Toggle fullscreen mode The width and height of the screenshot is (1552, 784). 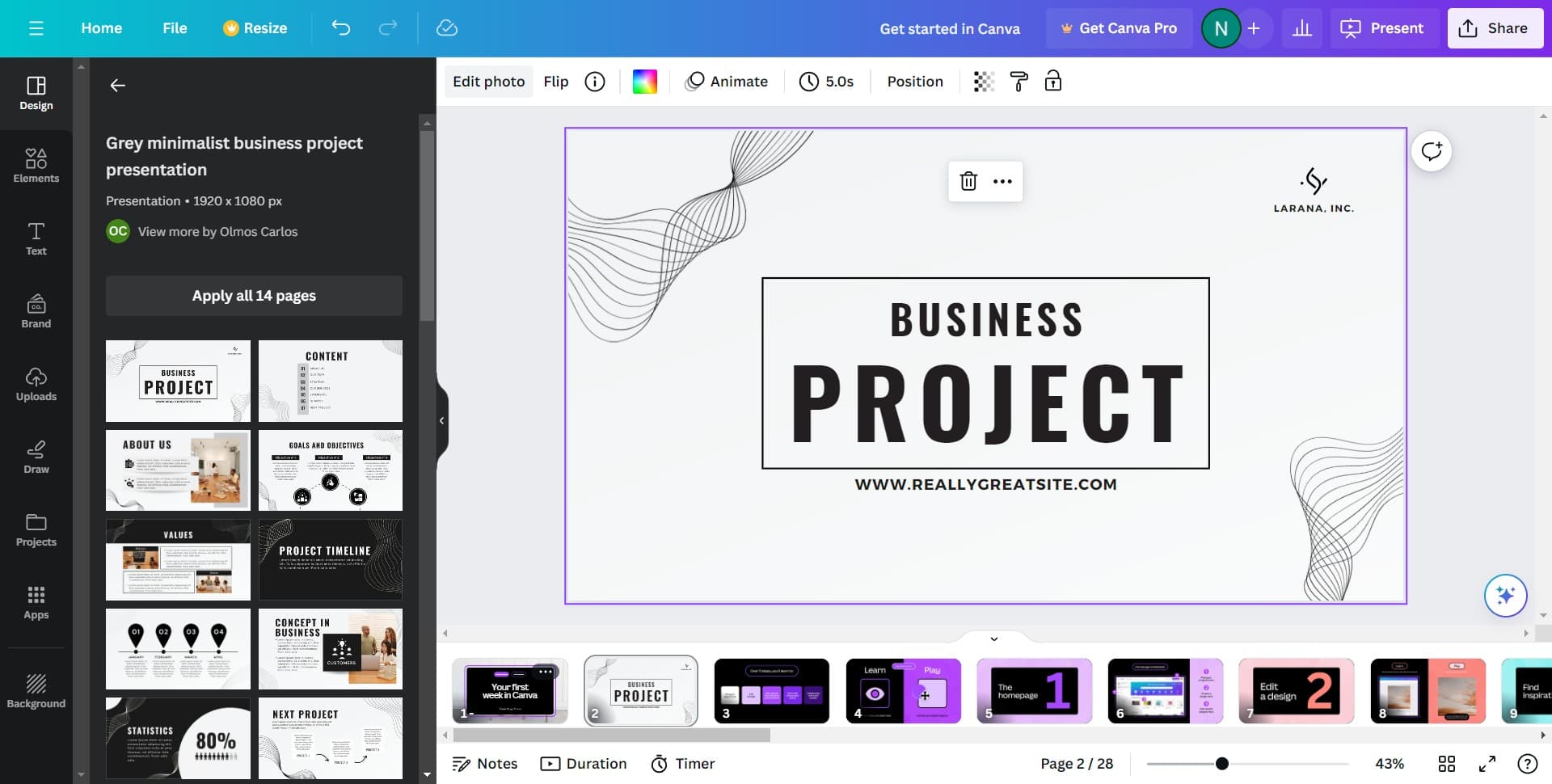pos(1487,764)
